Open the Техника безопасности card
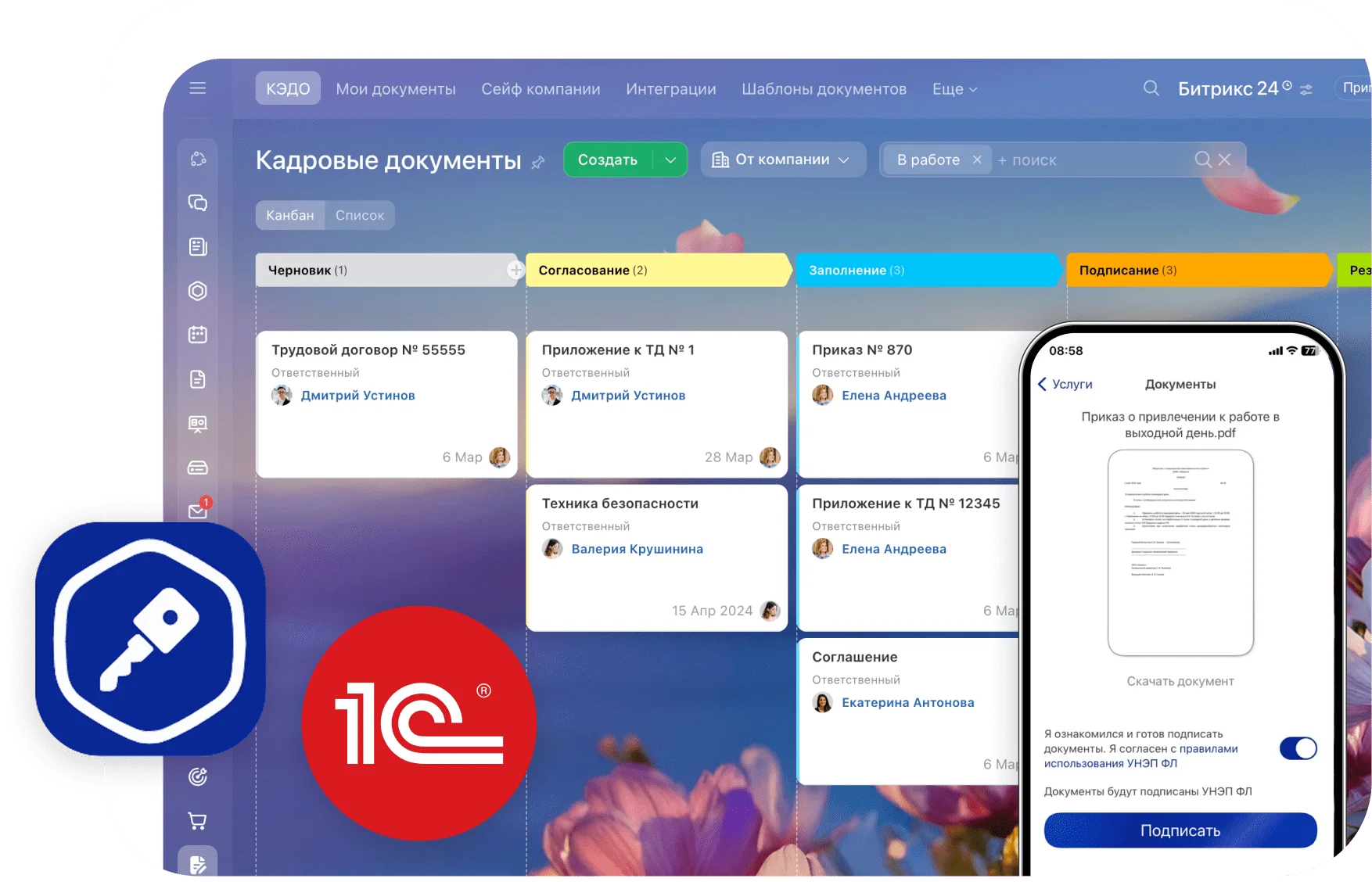Image resolution: width=1372 pixels, height=882 pixels. click(657, 558)
